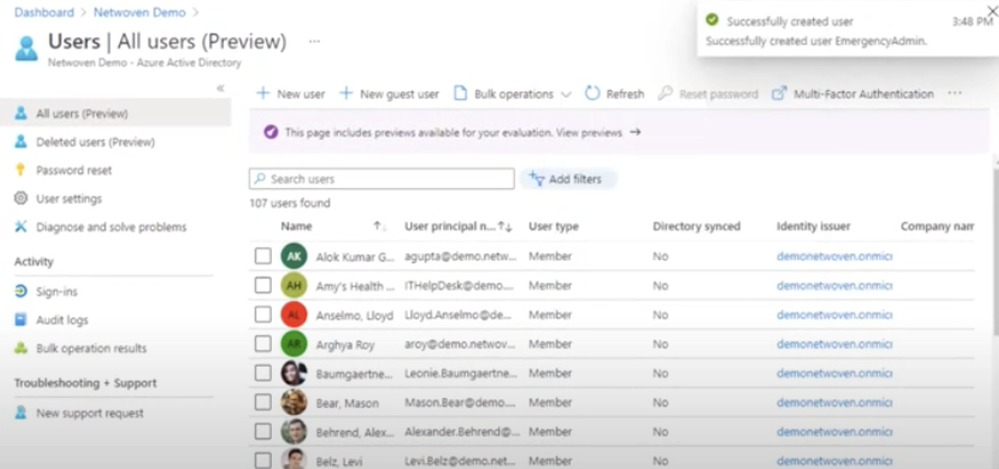The image size is (999, 469).
Task: Click the Audit logs icon
Action: [21, 320]
